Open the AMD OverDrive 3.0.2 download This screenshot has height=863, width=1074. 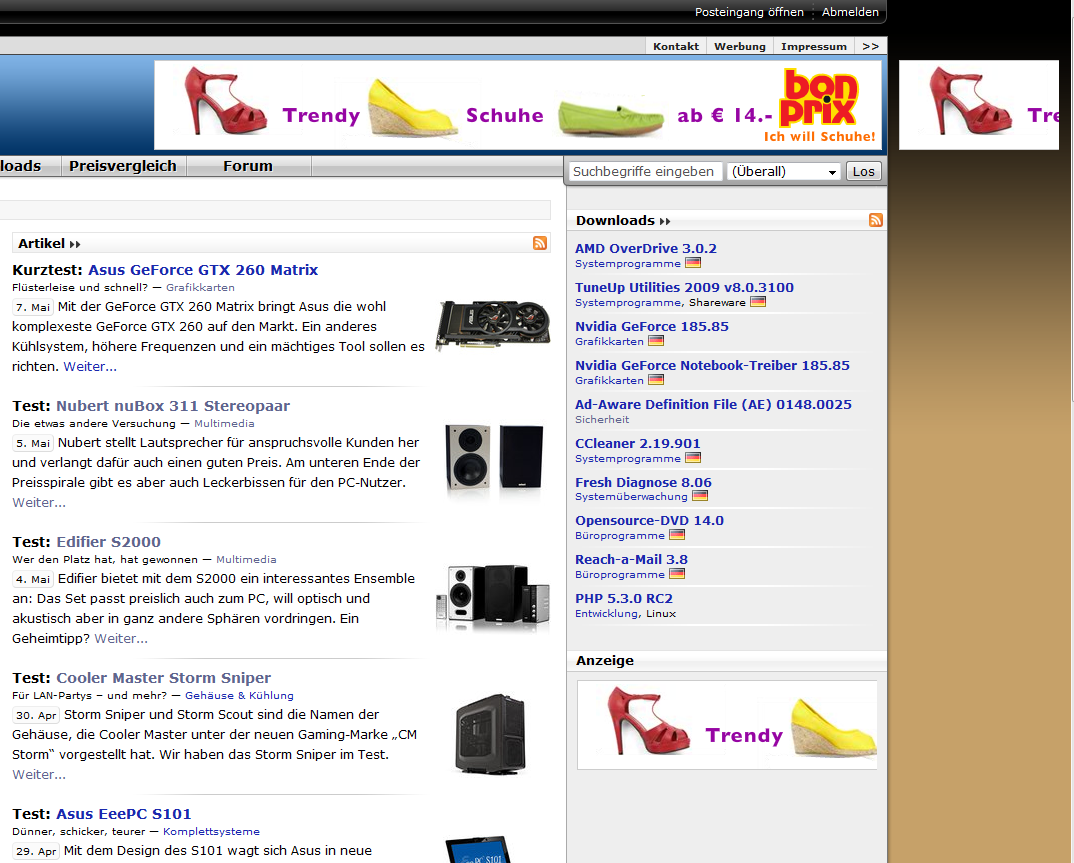645,249
